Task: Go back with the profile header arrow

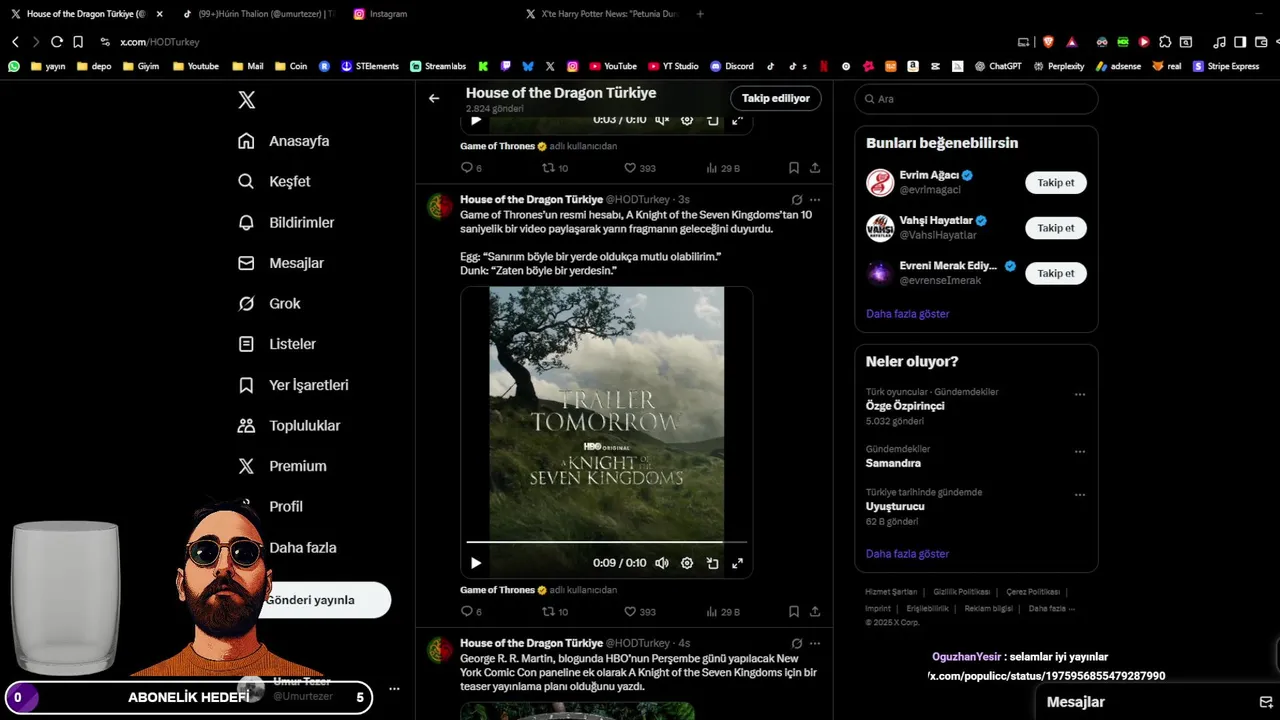Action: [x=434, y=98]
